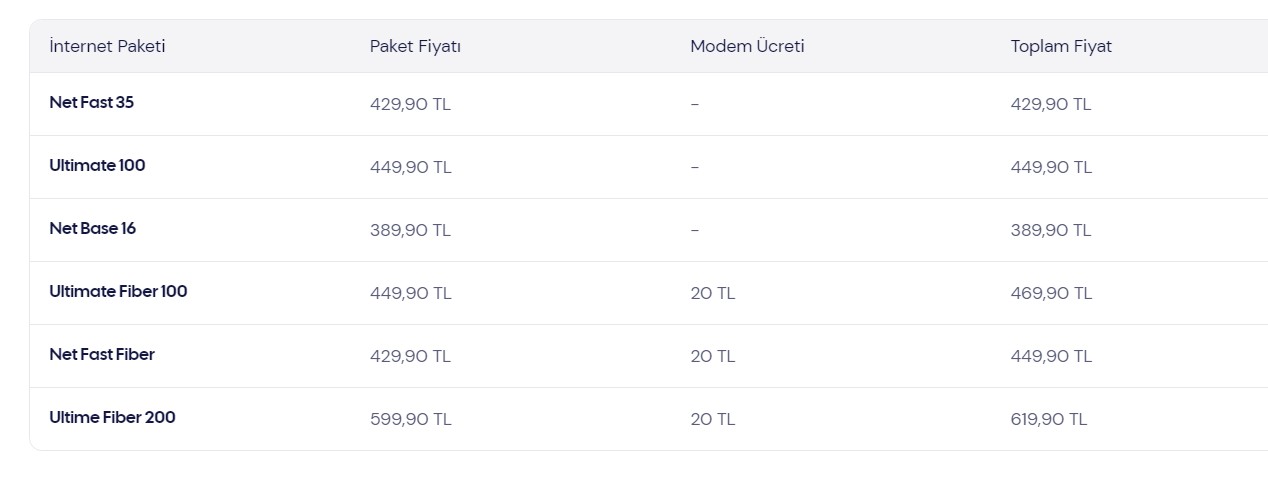Click the Toplam Fiyat column header
Image resolution: width=1268 pixels, height=491 pixels.
tap(1061, 46)
